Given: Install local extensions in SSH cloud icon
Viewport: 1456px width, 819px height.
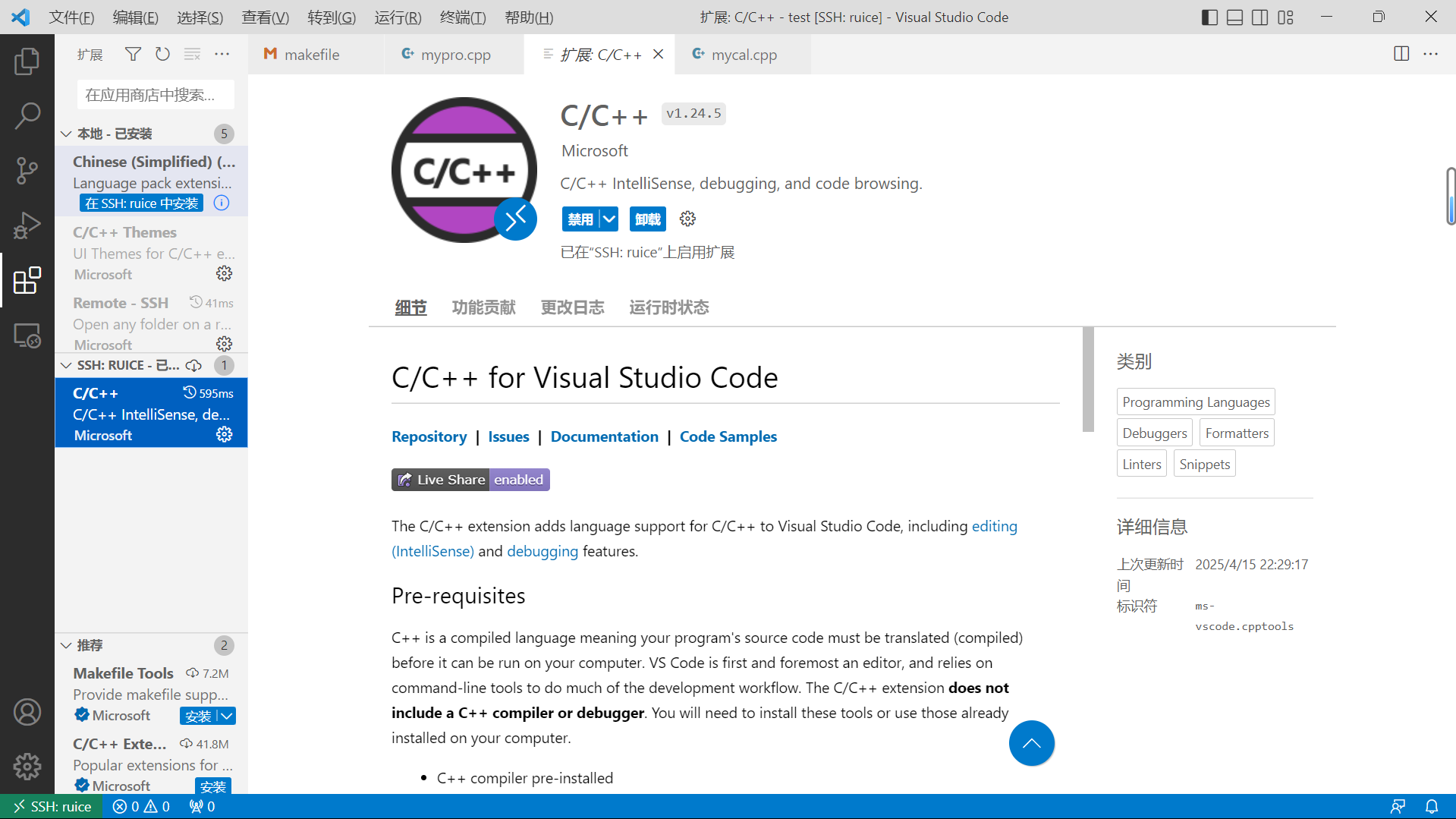Looking at the screenshot, I should coord(194,365).
